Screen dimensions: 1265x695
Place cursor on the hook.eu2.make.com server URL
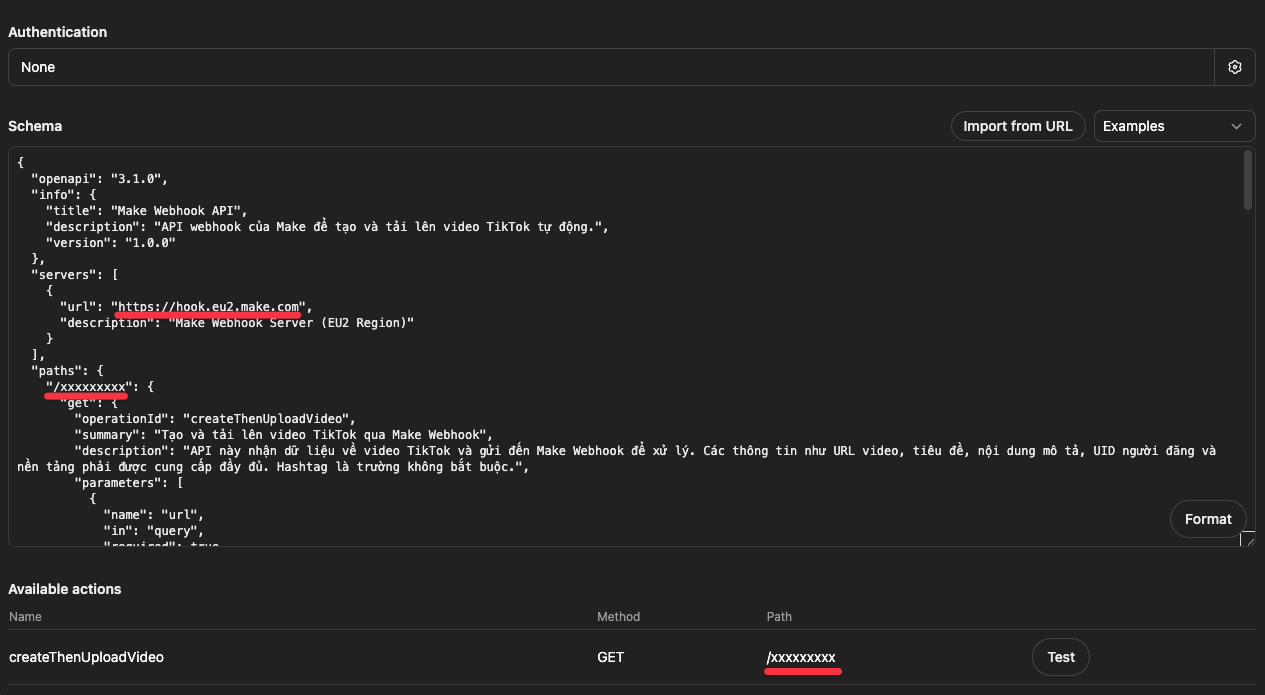(x=210, y=306)
